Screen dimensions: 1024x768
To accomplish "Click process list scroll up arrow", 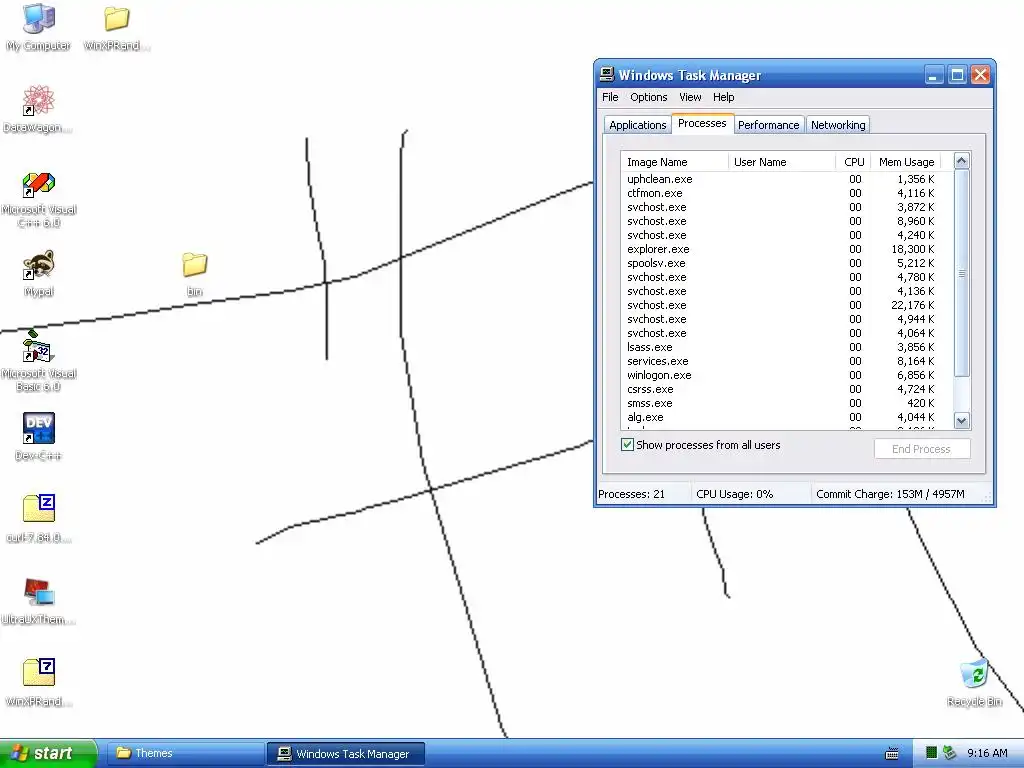I will click(961, 161).
